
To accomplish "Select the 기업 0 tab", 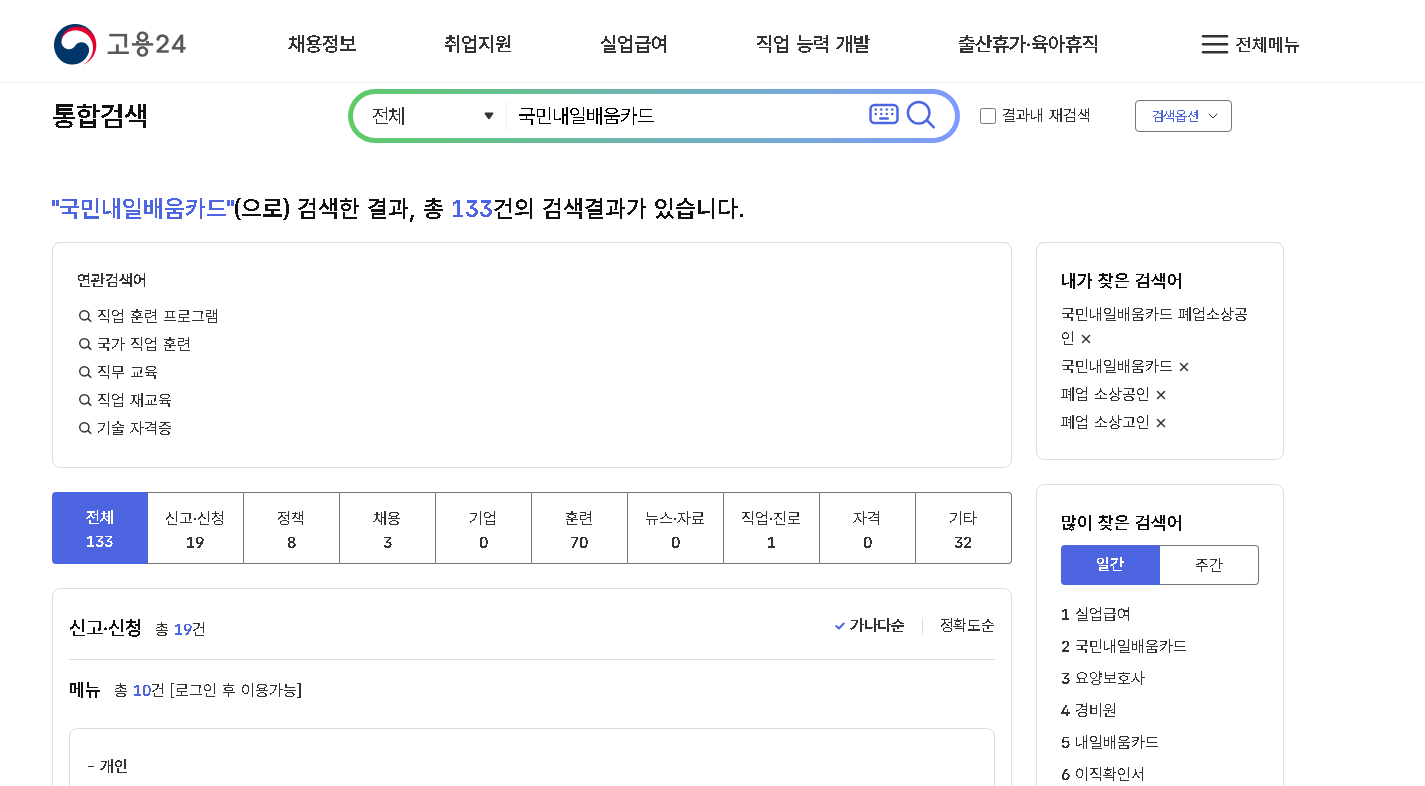I will (483, 528).
